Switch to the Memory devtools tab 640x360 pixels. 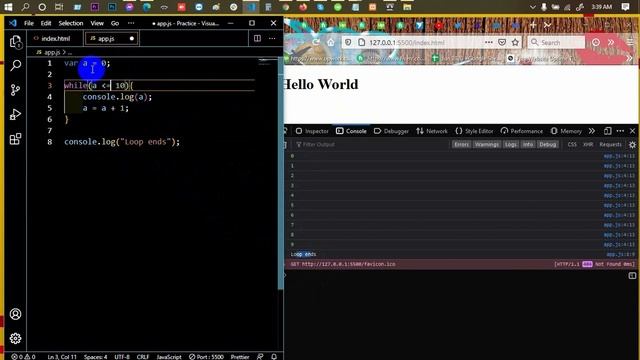566,131
